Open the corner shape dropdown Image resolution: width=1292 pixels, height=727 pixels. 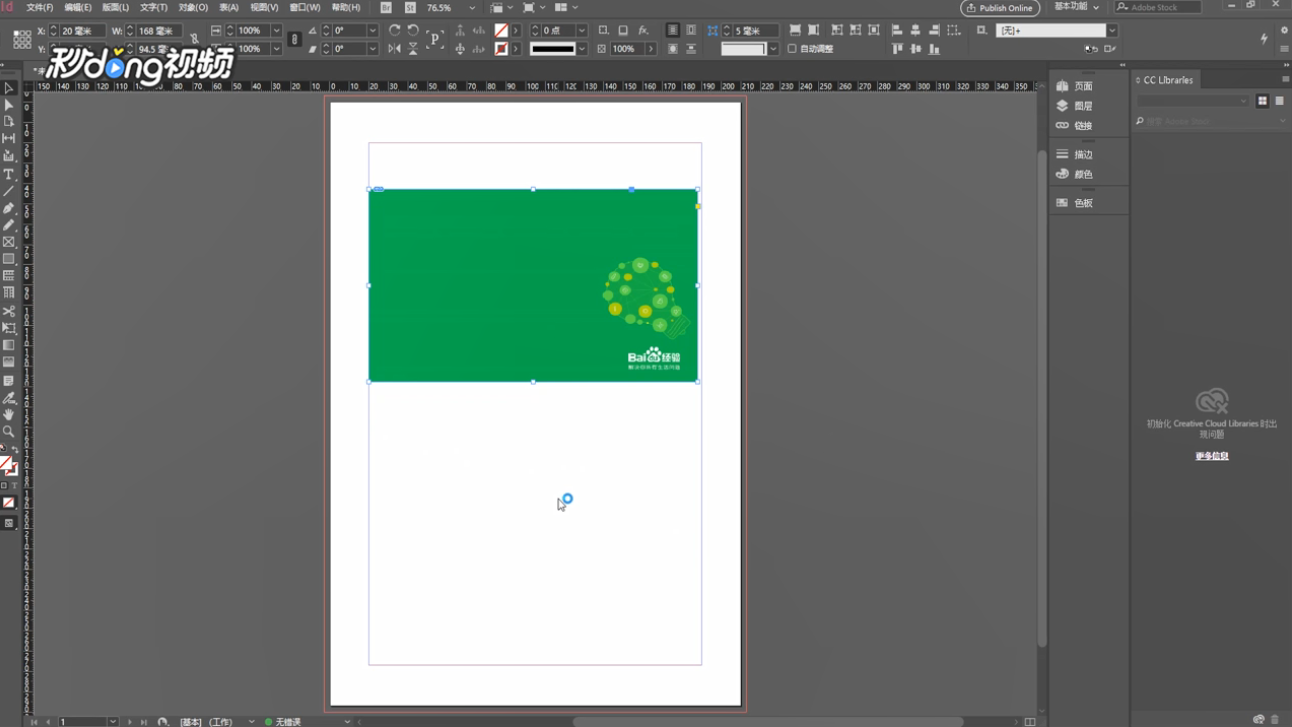point(773,48)
